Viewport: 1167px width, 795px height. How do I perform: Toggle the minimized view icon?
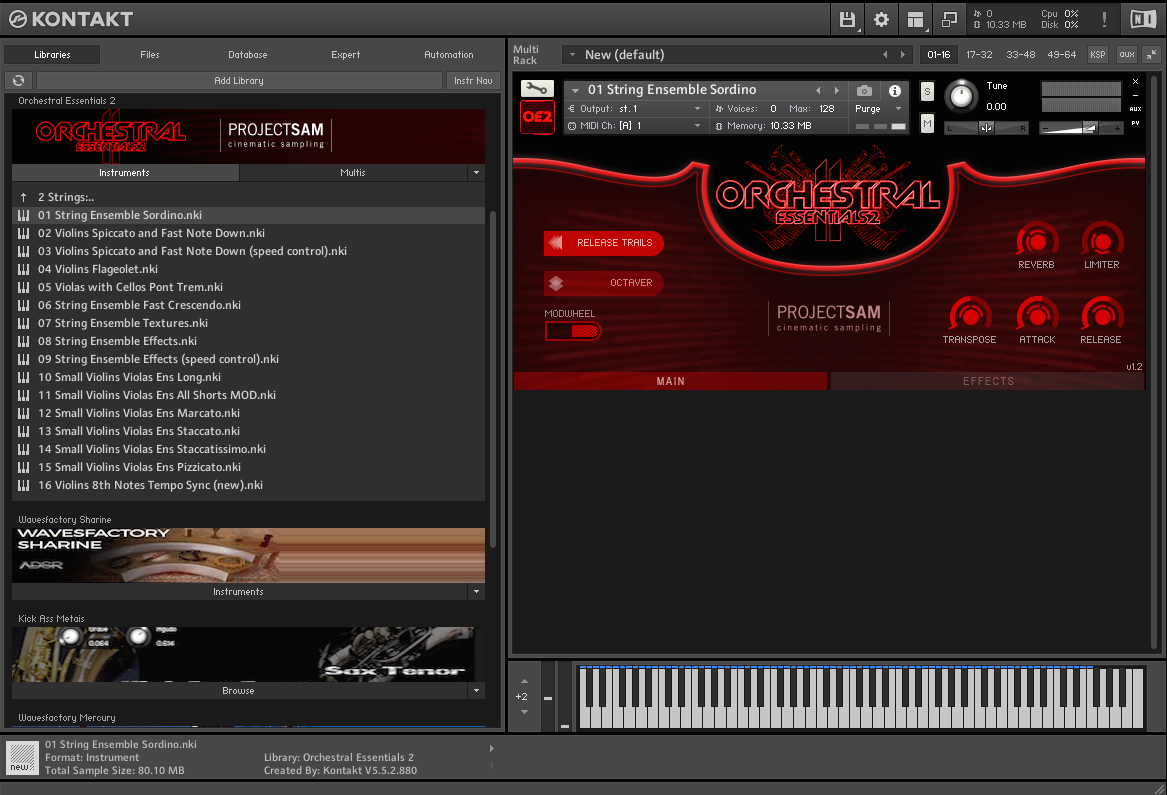tap(949, 19)
